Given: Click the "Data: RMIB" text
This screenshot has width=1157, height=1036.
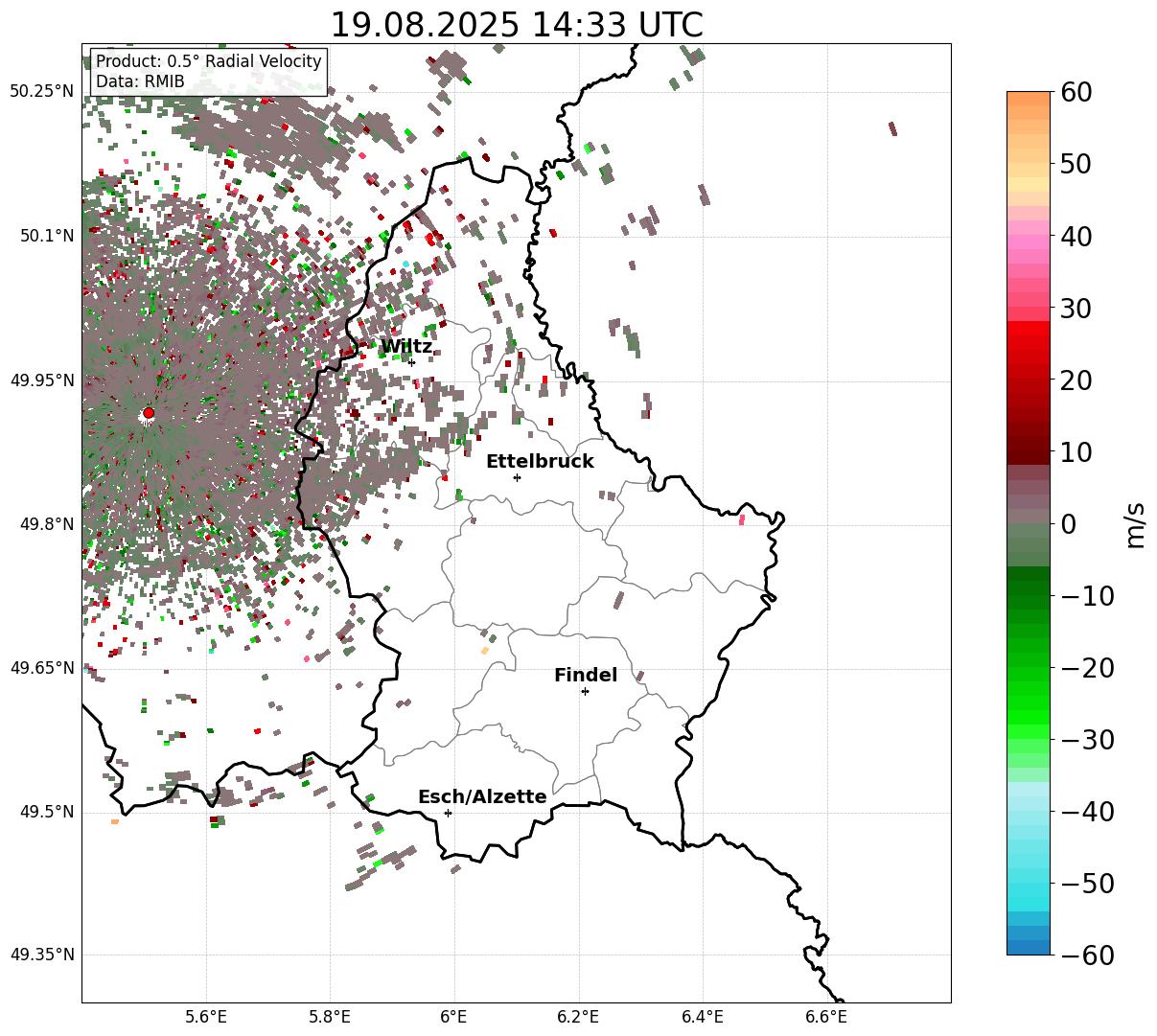Looking at the screenshot, I should 140,82.
